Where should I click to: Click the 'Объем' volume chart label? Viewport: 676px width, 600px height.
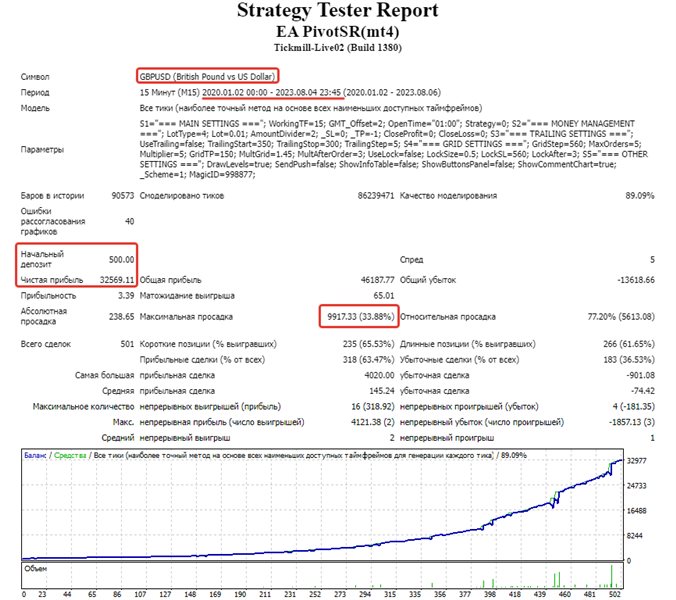pyautogui.click(x=35, y=569)
